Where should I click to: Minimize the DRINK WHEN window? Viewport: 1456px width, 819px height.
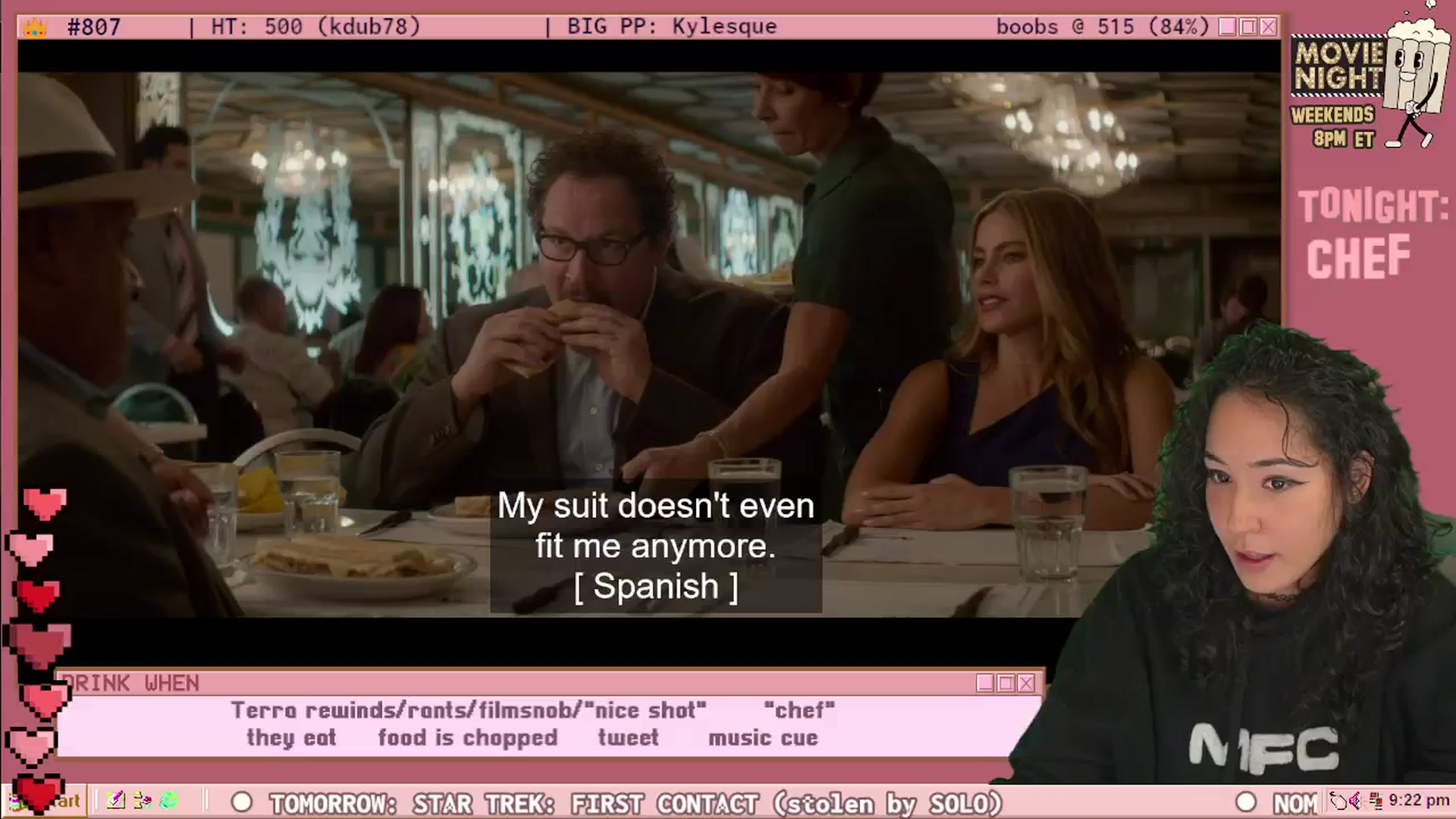(985, 683)
